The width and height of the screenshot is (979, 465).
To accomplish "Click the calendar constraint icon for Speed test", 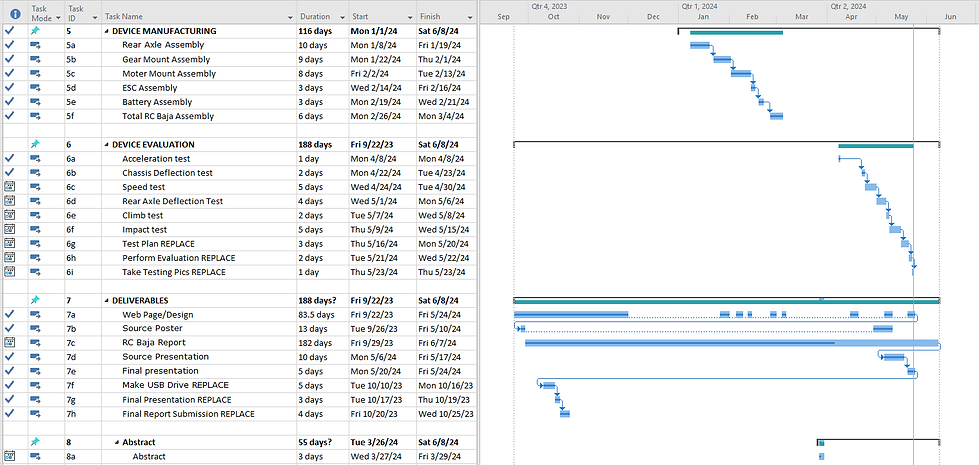I will [9, 187].
